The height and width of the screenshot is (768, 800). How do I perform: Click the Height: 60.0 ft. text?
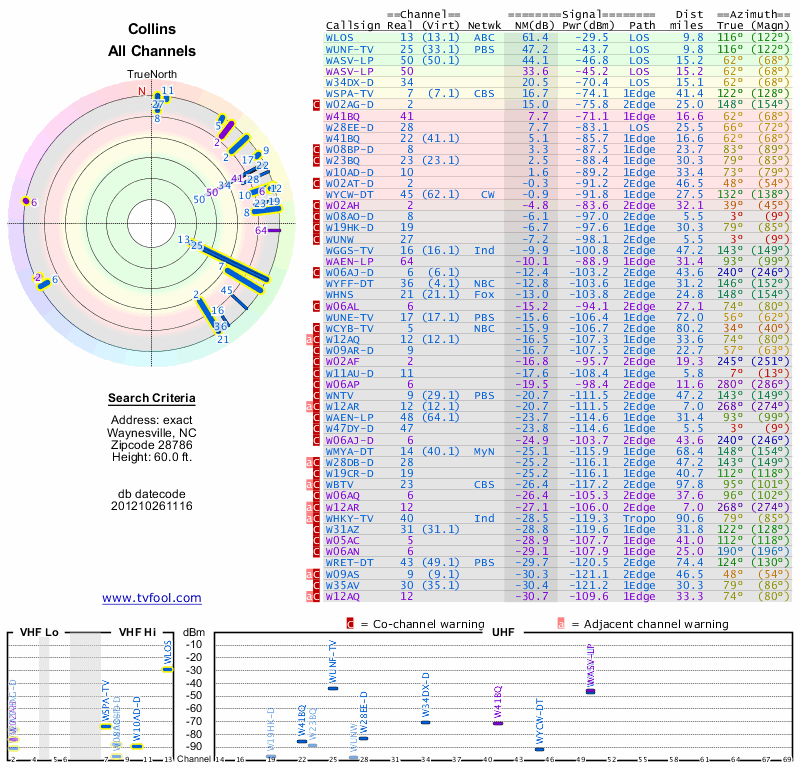tap(152, 457)
